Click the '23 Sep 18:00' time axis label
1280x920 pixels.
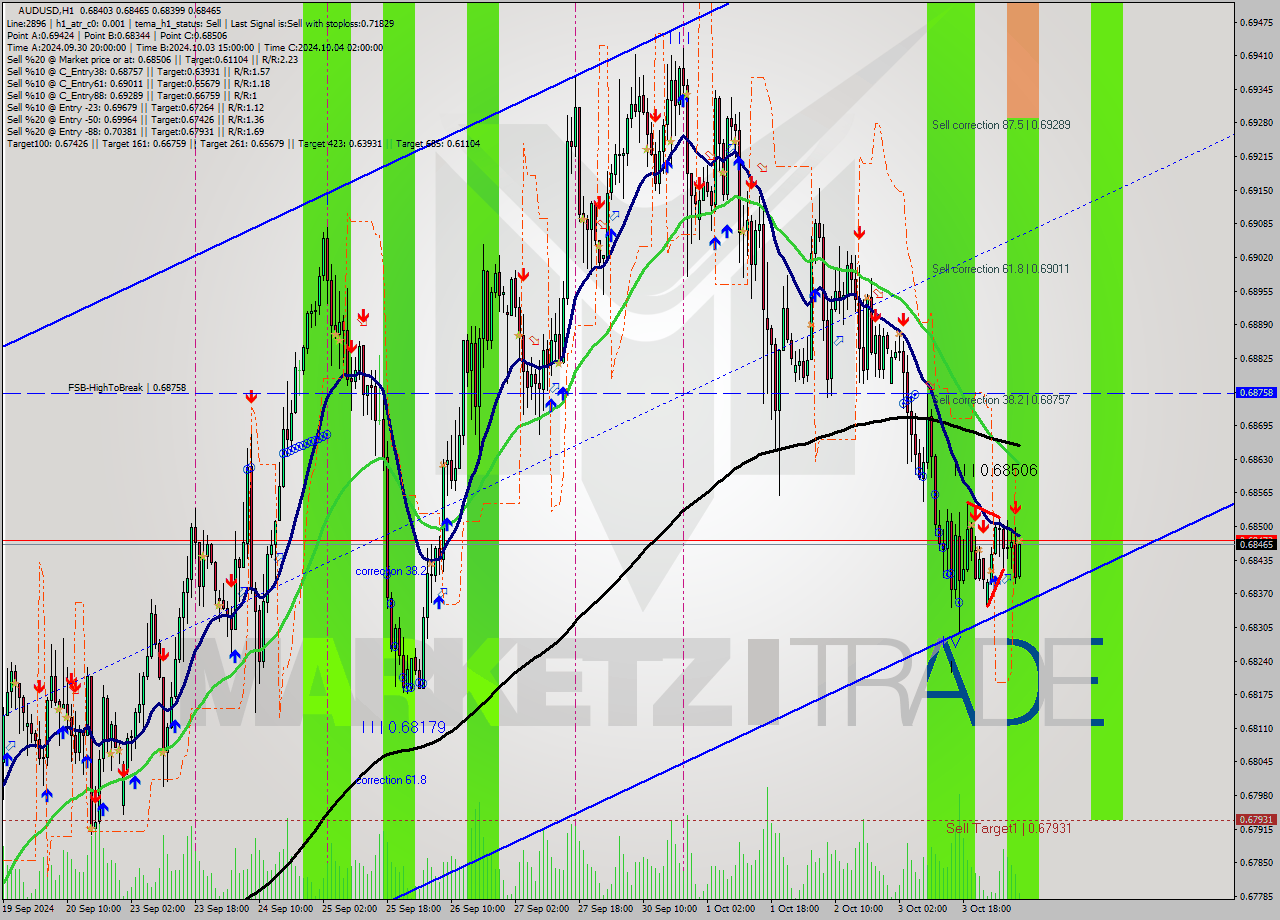point(221,909)
